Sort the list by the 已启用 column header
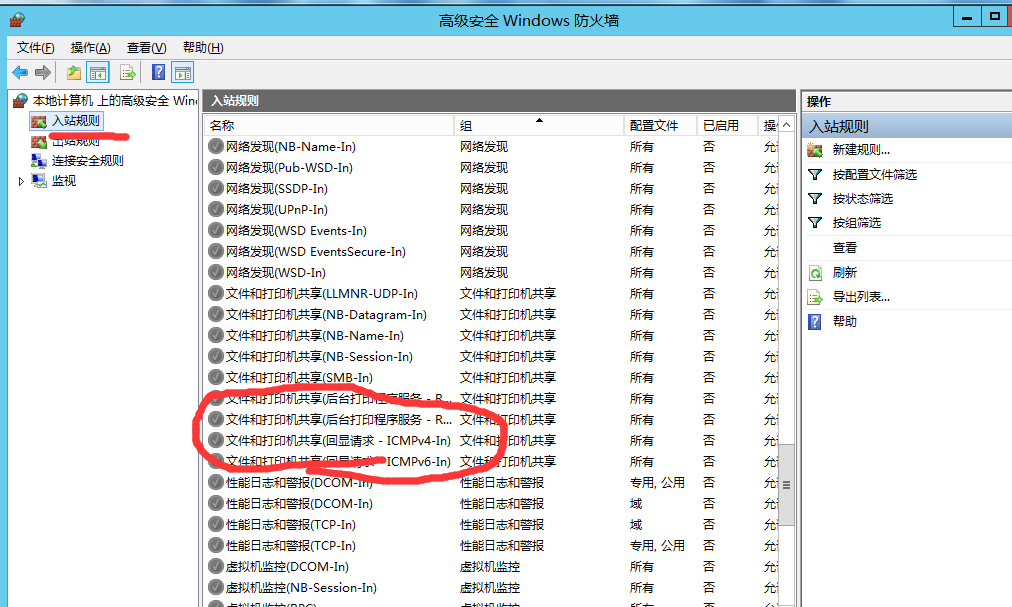The image size is (1012, 607). click(x=720, y=125)
